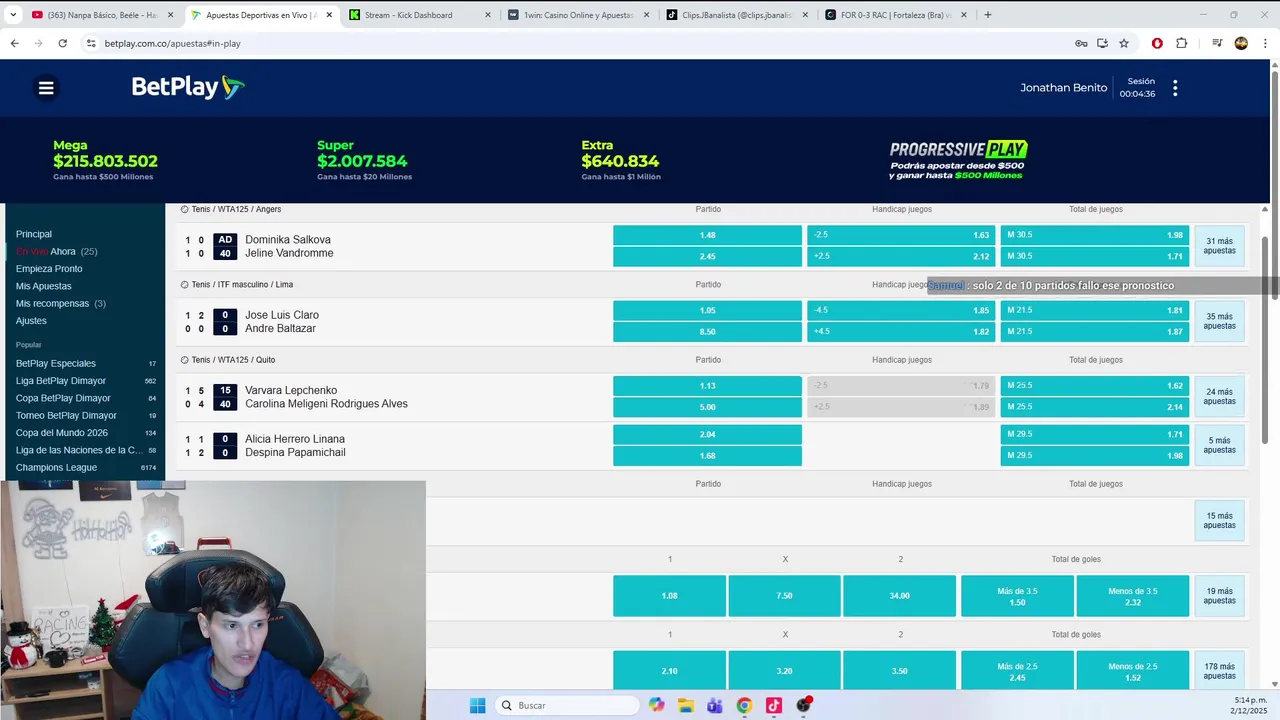Screen dimensions: 1280x720
Task: Open the Chrome profile avatar
Action: [1241, 43]
